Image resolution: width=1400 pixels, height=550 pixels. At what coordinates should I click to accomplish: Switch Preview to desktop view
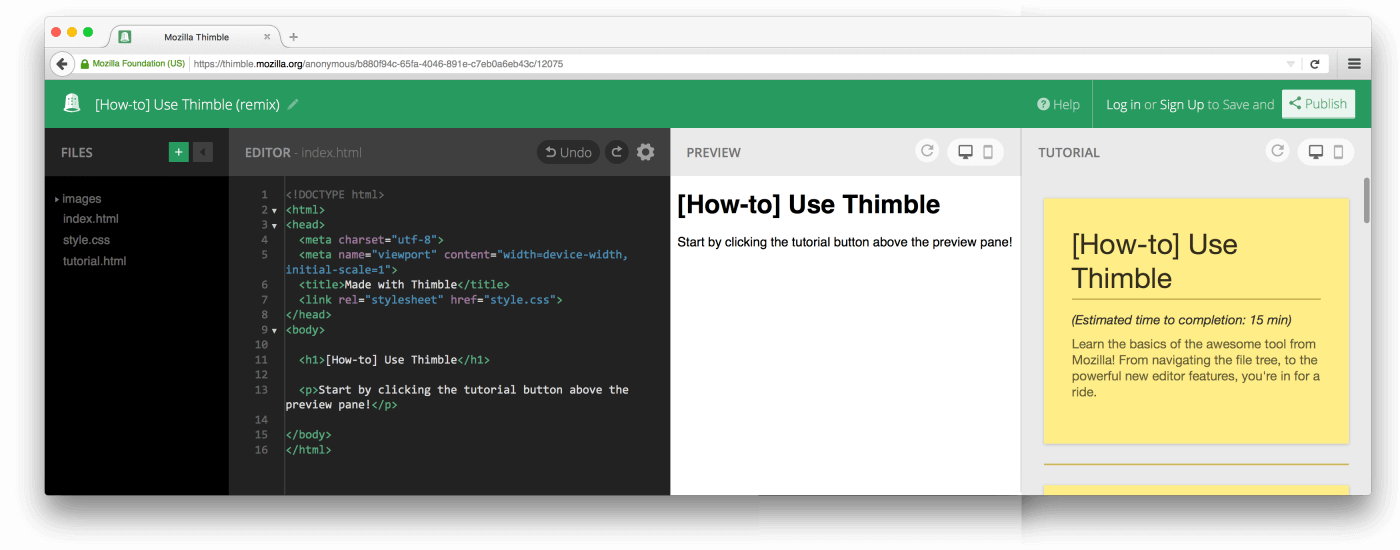(x=965, y=152)
